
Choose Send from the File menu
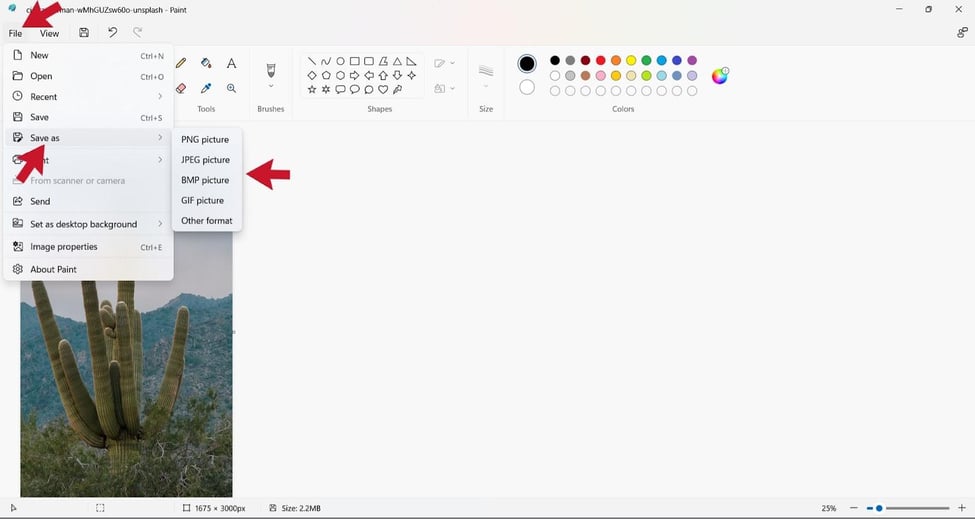coord(88,201)
